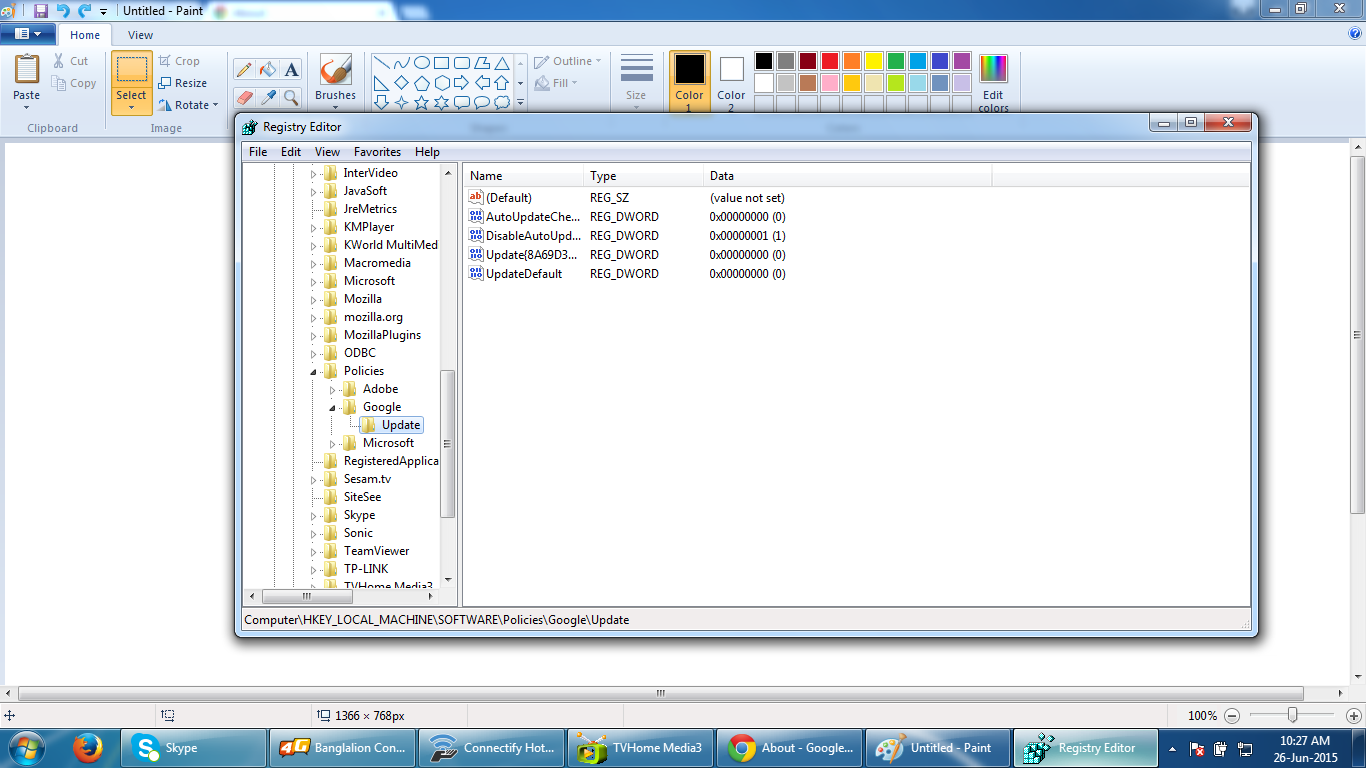Collapse the Policies tree node
Screen dimensions: 1366x768
313,371
